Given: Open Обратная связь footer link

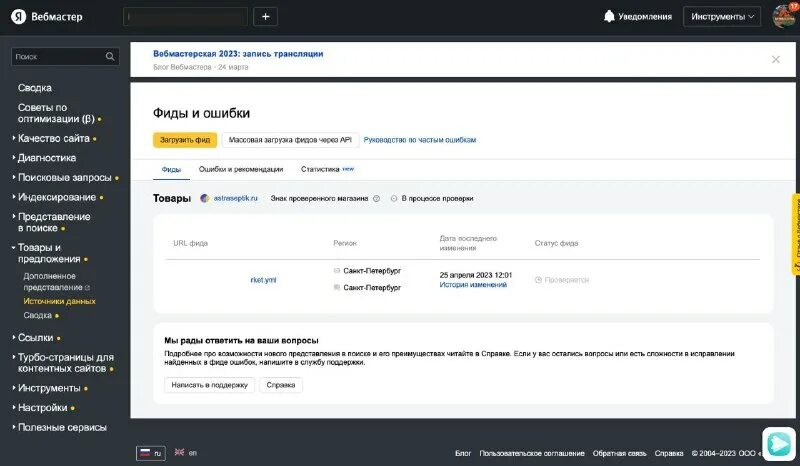Looking at the screenshot, I should point(619,453).
